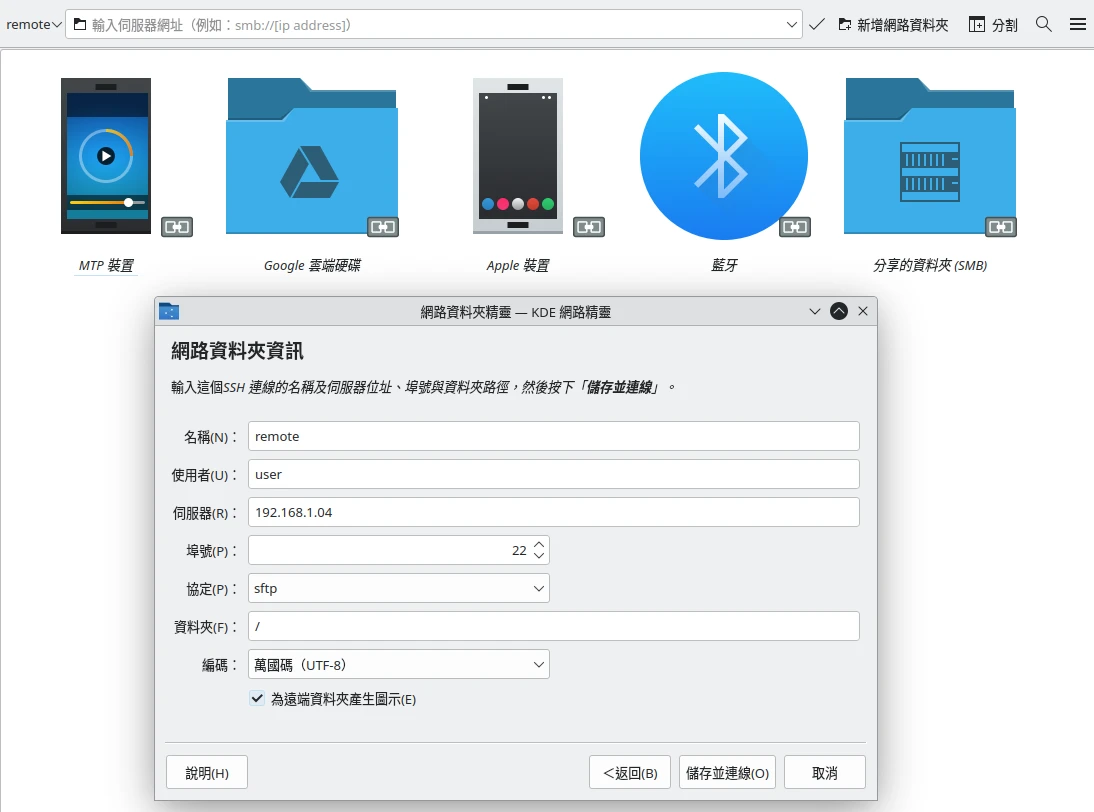Open the 藍牙 Bluetooth icon

(723, 156)
